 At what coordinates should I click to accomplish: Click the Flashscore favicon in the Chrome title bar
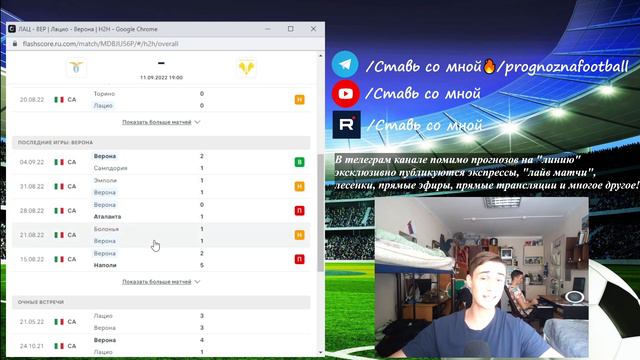[12, 29]
